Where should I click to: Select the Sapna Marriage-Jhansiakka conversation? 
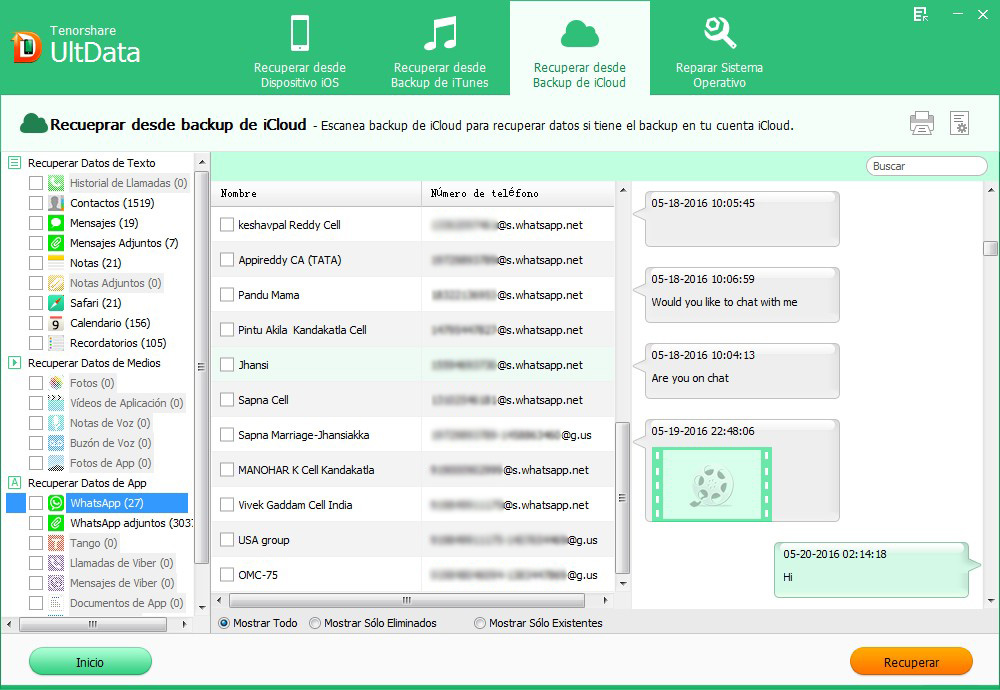pos(413,435)
